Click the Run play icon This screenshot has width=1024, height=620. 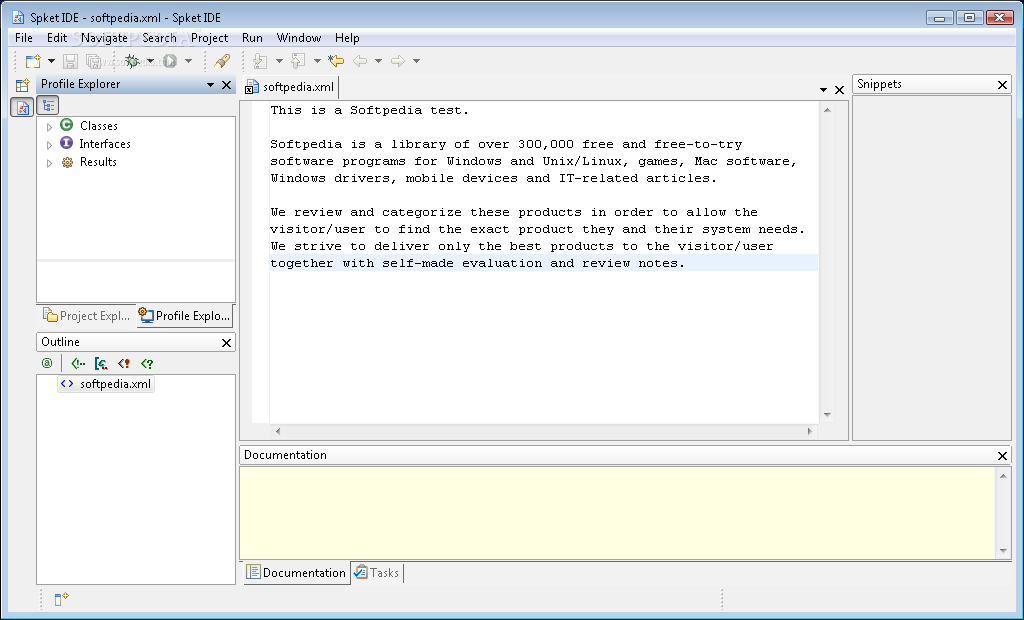(x=170, y=61)
